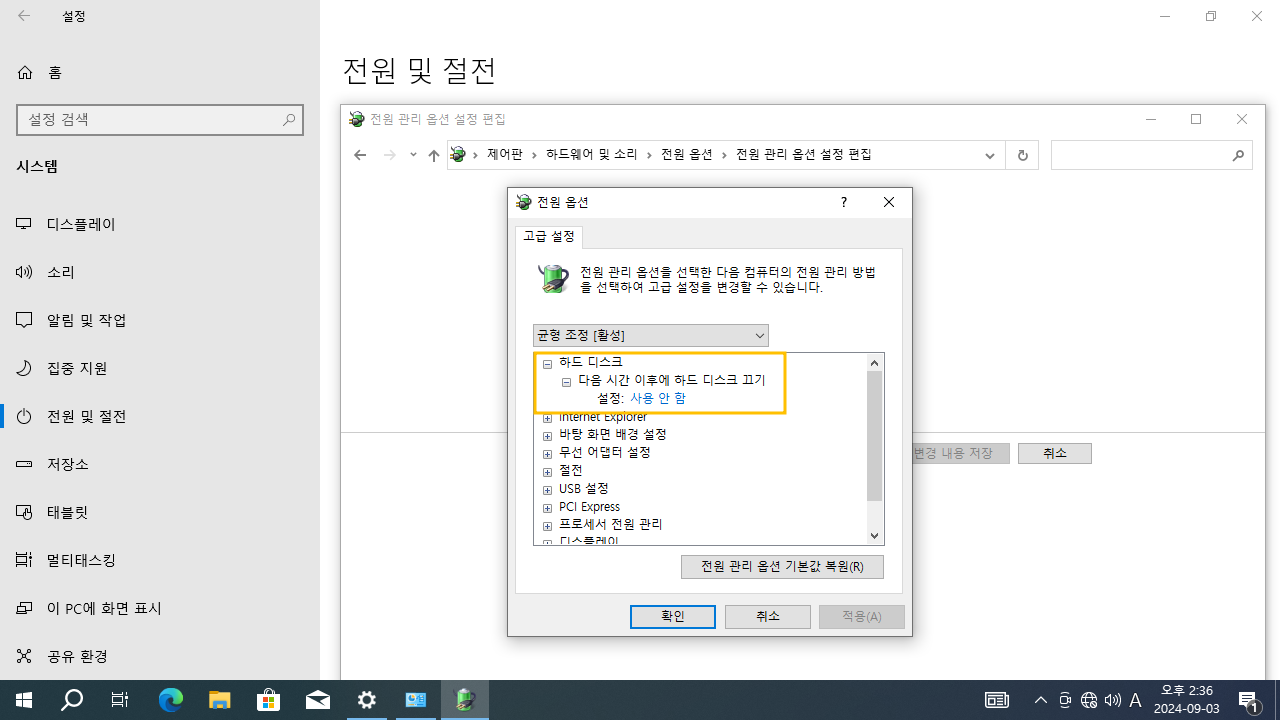1280x720 pixels.
Task: Click the Control Panel window back arrow
Action: 360,155
